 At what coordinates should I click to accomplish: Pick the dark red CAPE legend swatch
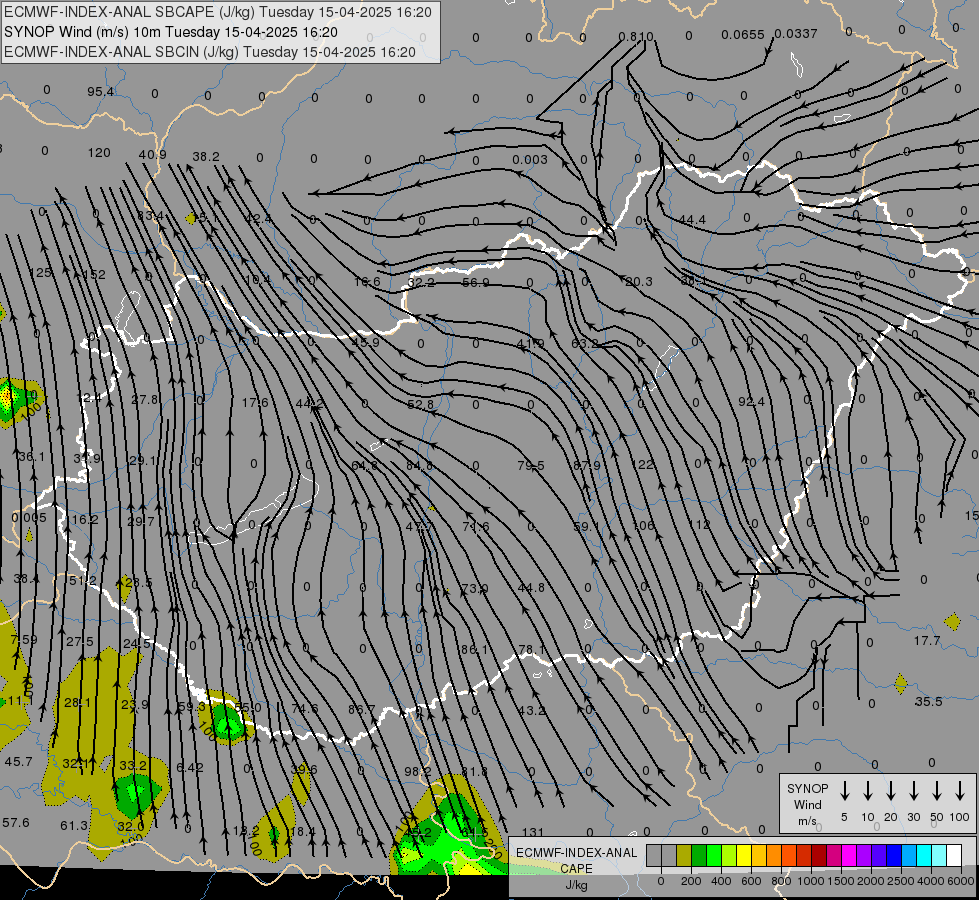click(x=819, y=856)
